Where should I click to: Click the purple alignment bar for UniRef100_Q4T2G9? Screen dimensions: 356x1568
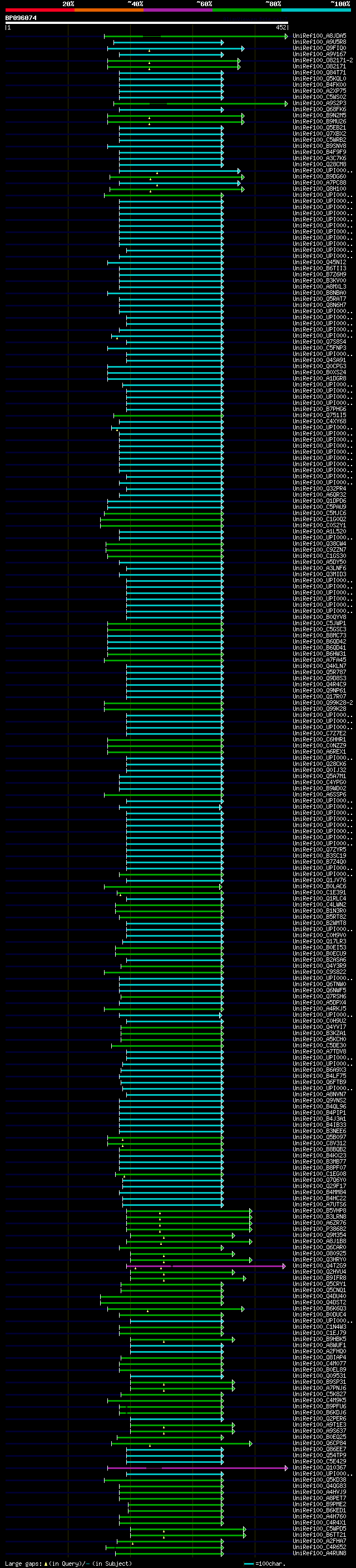click(x=206, y=1266)
